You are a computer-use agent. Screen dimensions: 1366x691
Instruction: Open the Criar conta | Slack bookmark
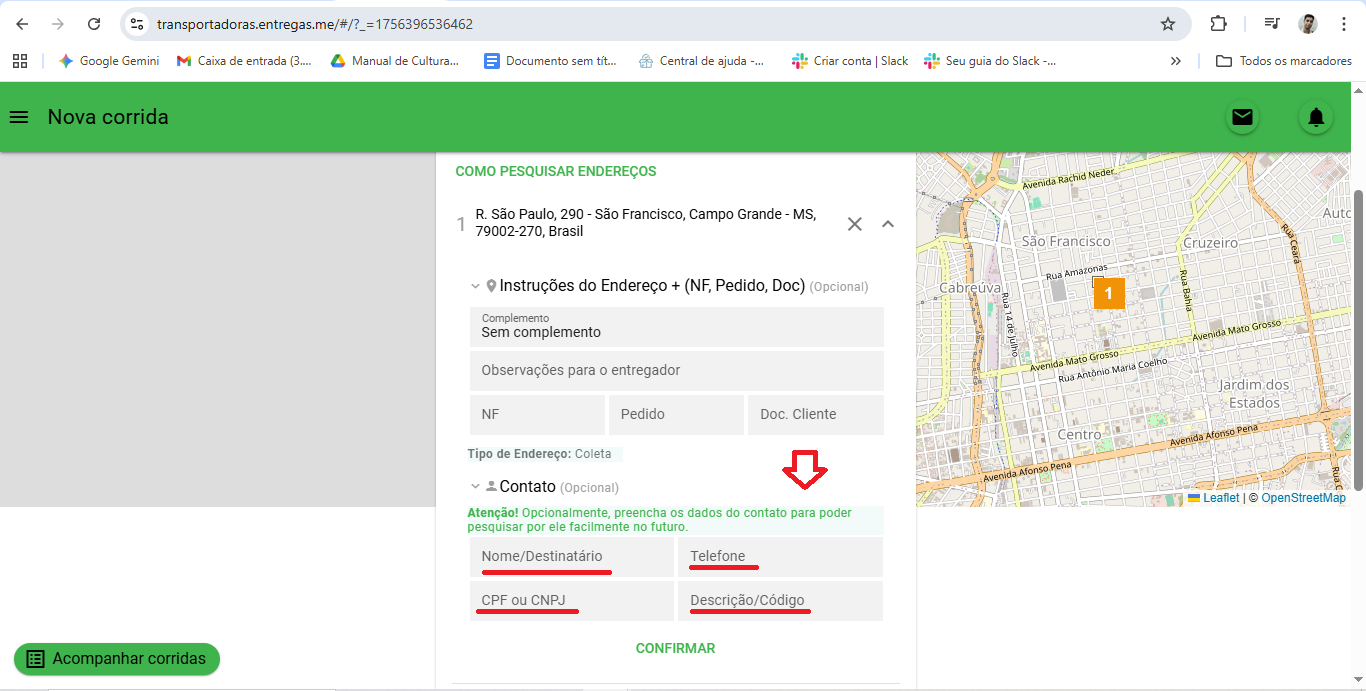[850, 61]
